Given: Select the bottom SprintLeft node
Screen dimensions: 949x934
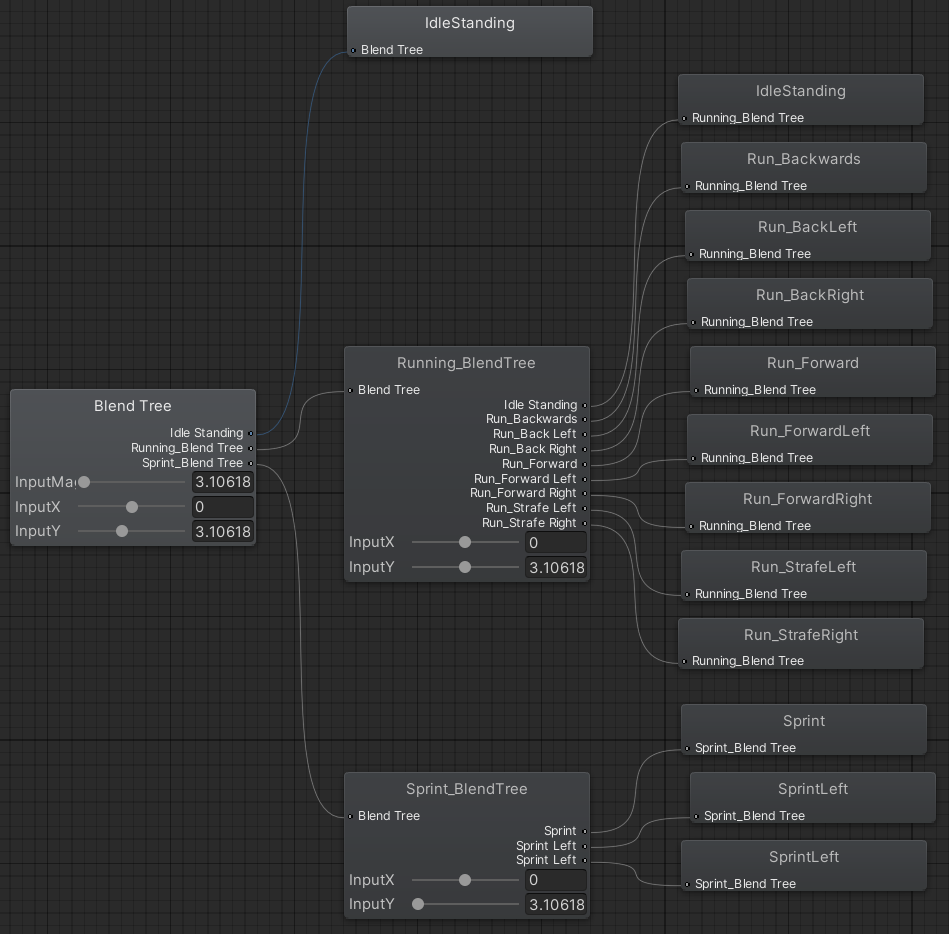Looking at the screenshot, I should click(x=804, y=857).
